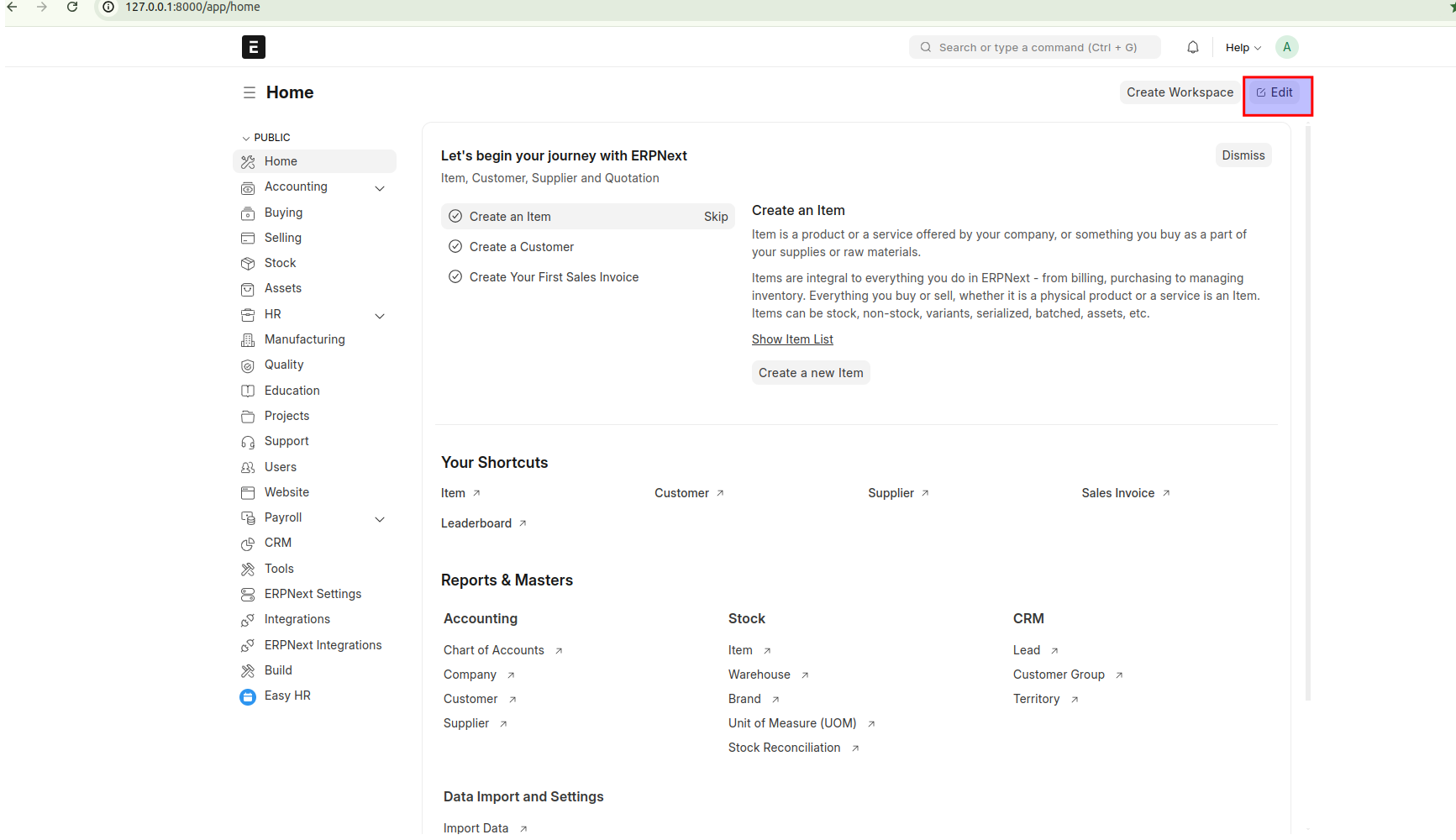
Task: Click the Build tools icon
Action: pyautogui.click(x=248, y=671)
